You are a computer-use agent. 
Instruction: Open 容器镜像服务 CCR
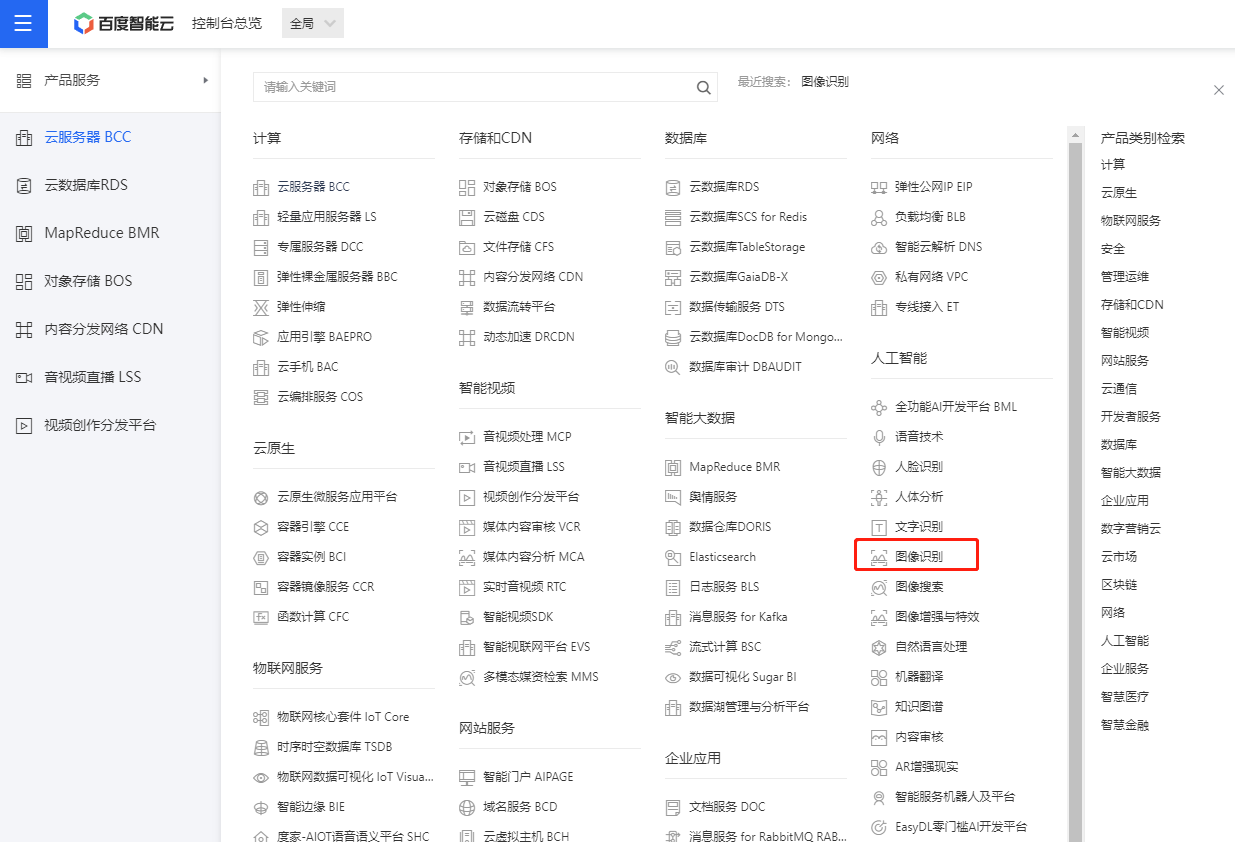point(325,587)
